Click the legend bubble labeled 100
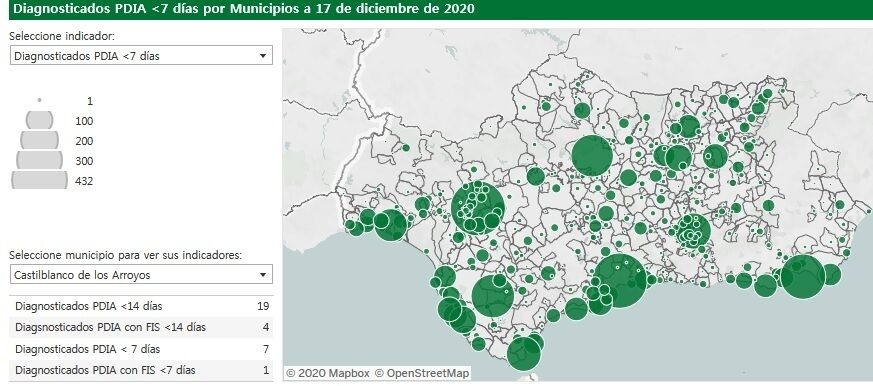Screen dimensions: 873x386 coord(40,120)
